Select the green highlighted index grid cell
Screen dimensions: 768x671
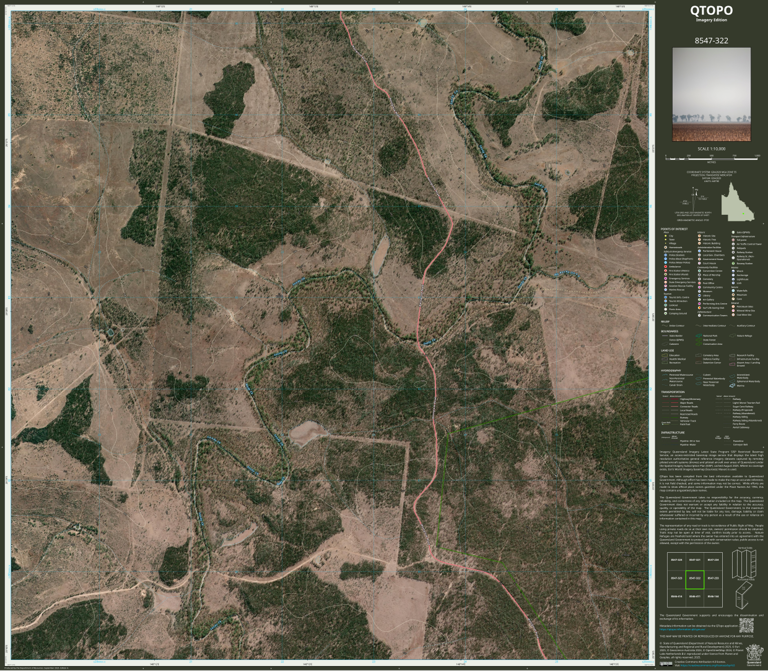pyautogui.click(x=694, y=579)
